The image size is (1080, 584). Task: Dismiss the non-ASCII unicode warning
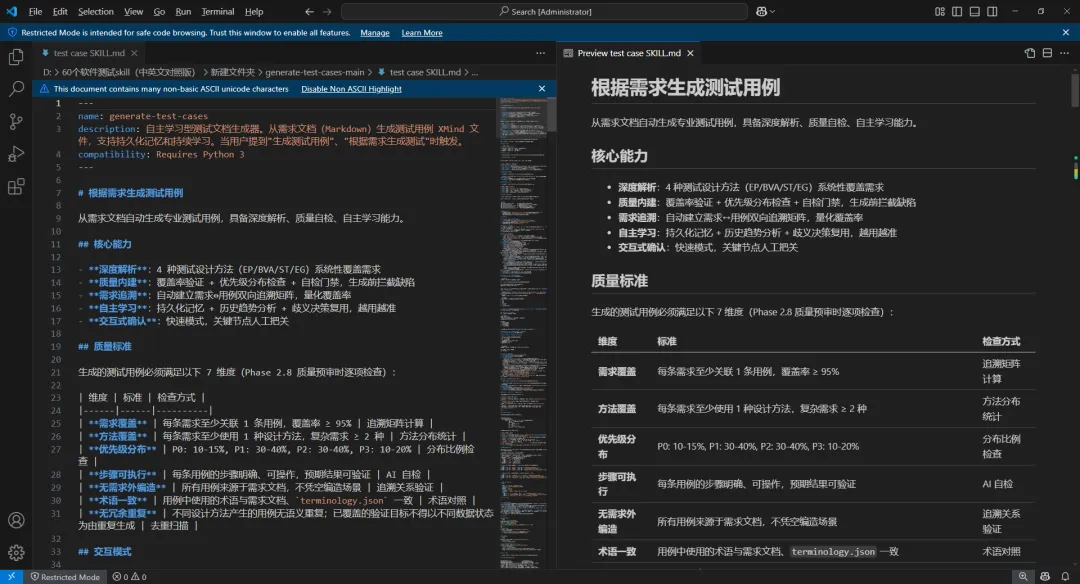[x=542, y=89]
